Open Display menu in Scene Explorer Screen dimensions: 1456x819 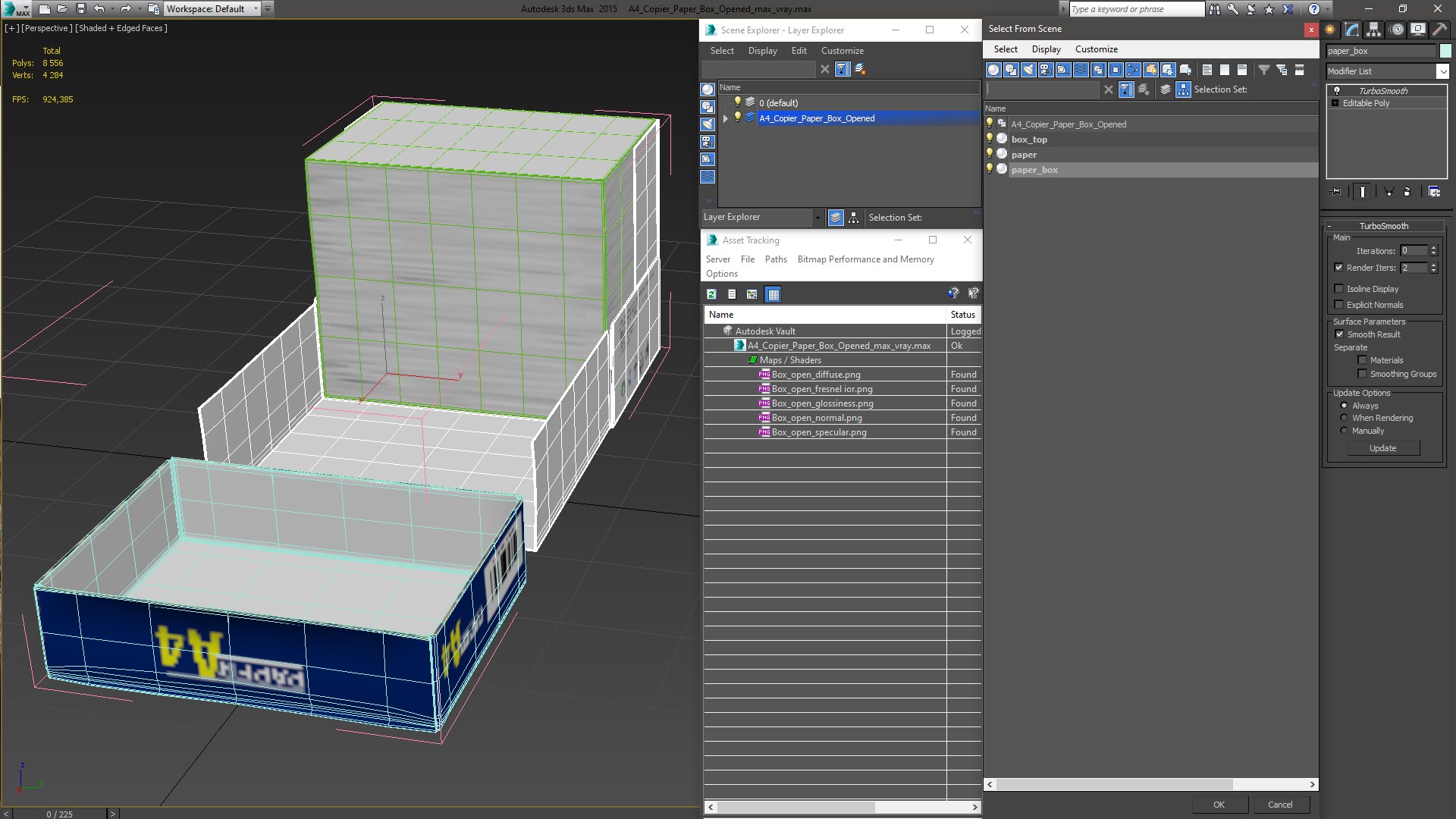[x=762, y=51]
